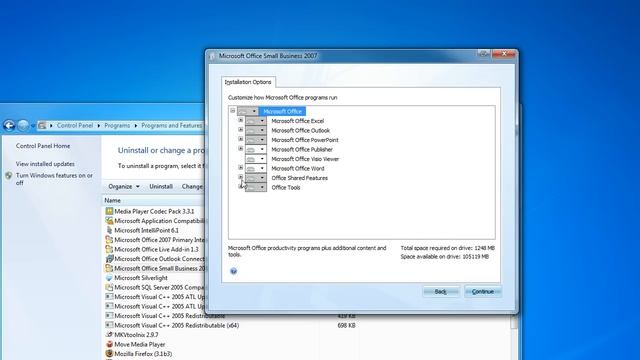Viewport: 640px width, 360px height.
Task: Click shield icon beside Turn Windows features
Action: [x=9, y=176]
